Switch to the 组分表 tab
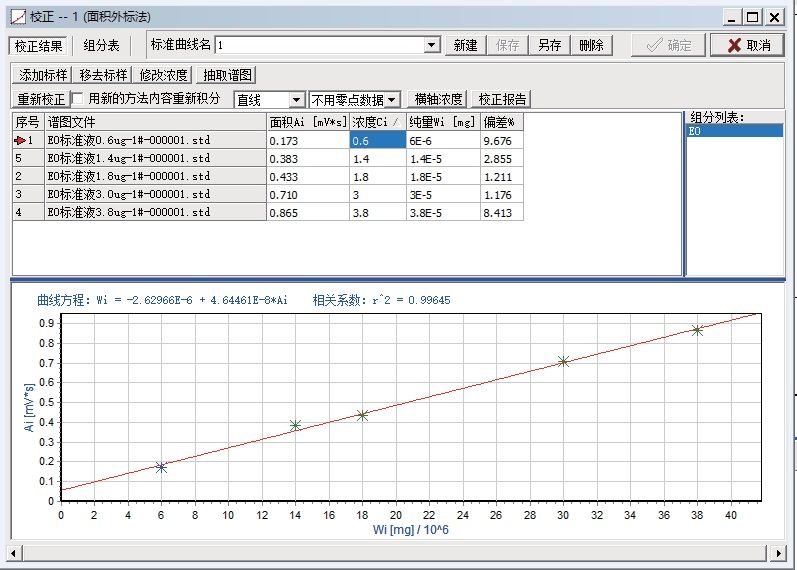The width and height of the screenshot is (797, 570). (101, 46)
